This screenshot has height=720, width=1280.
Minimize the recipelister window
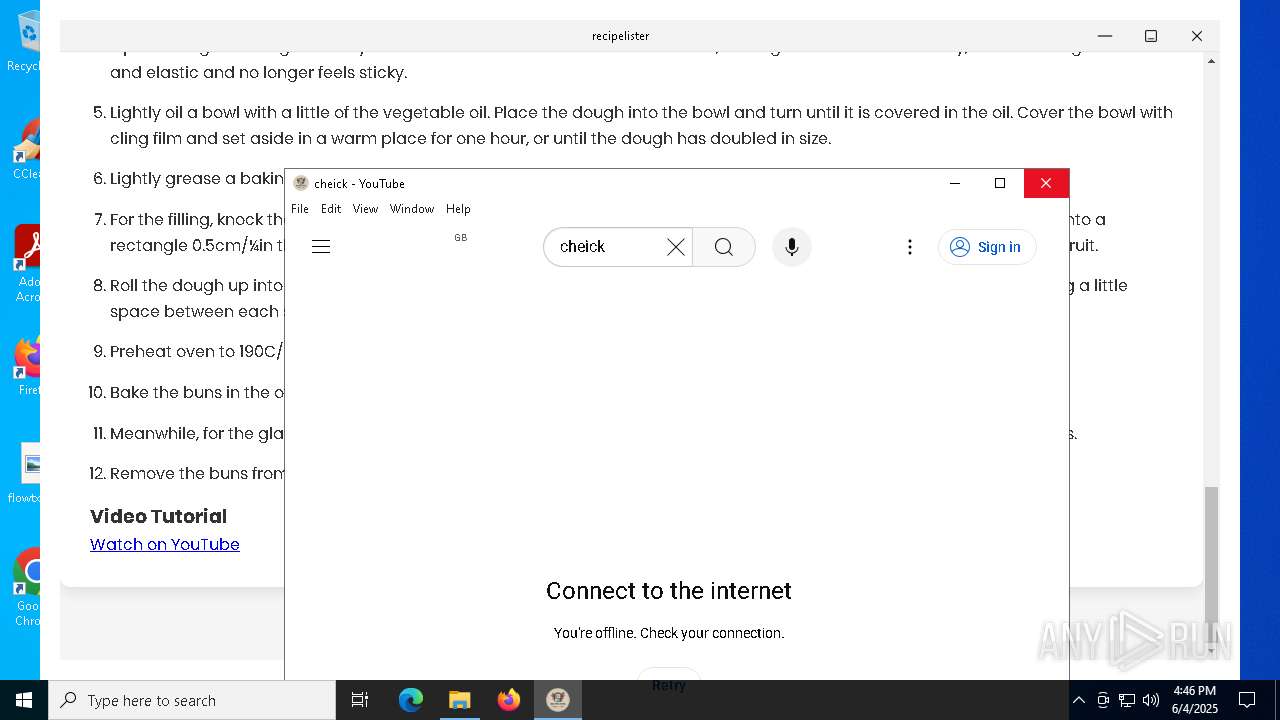(x=1105, y=36)
